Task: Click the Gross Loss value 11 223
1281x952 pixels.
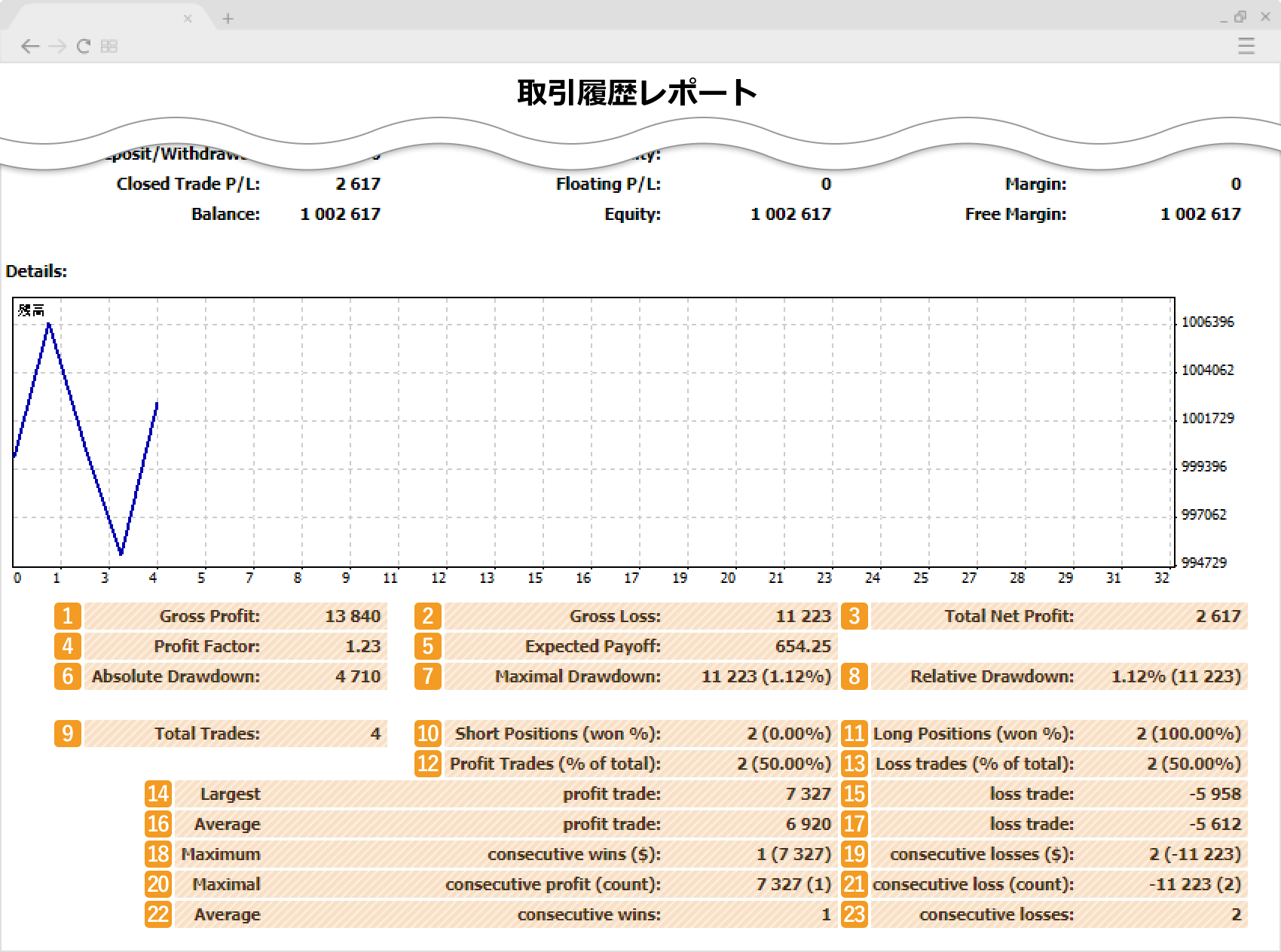Action: pos(803,616)
